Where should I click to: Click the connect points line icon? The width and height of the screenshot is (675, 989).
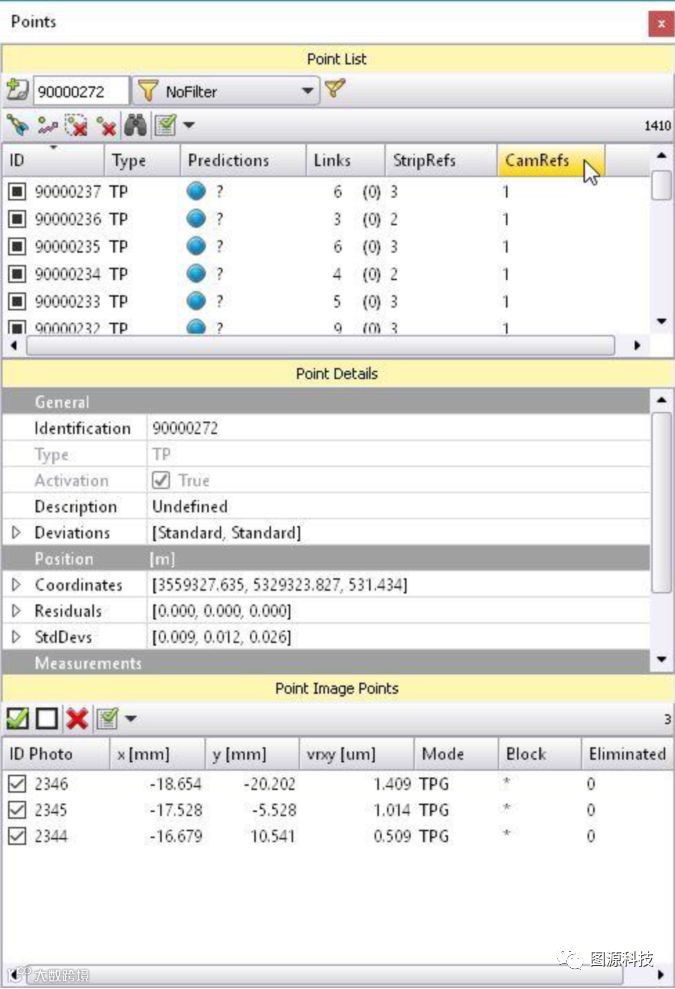(47, 126)
